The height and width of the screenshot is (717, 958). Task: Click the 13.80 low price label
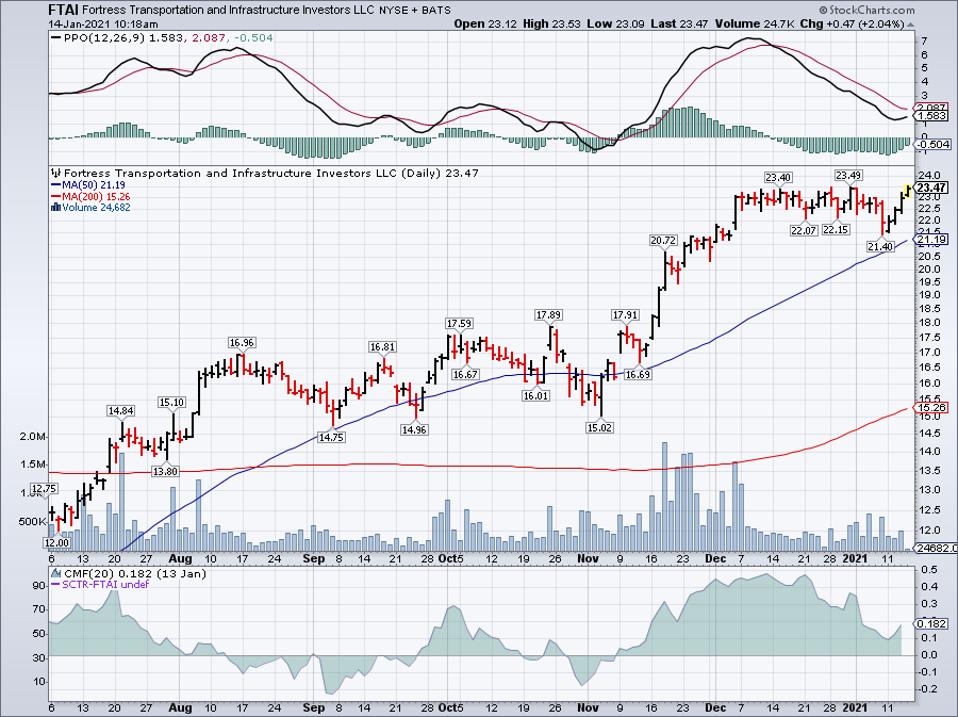click(166, 471)
